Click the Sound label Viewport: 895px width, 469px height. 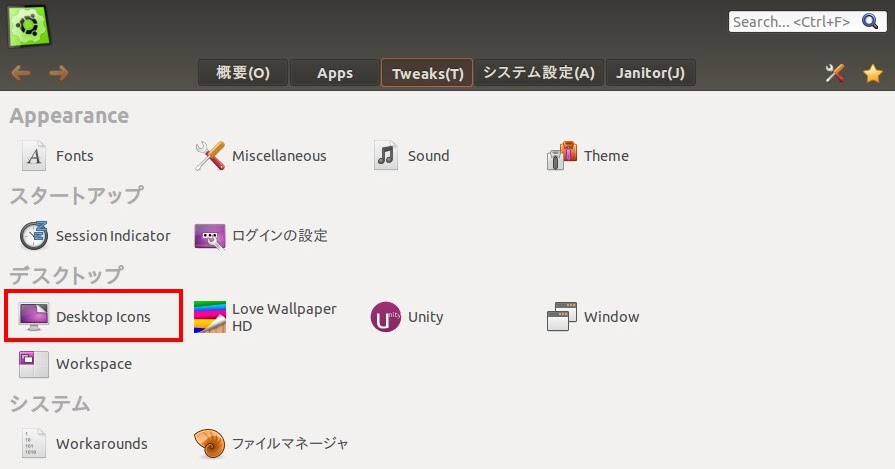tap(429, 156)
